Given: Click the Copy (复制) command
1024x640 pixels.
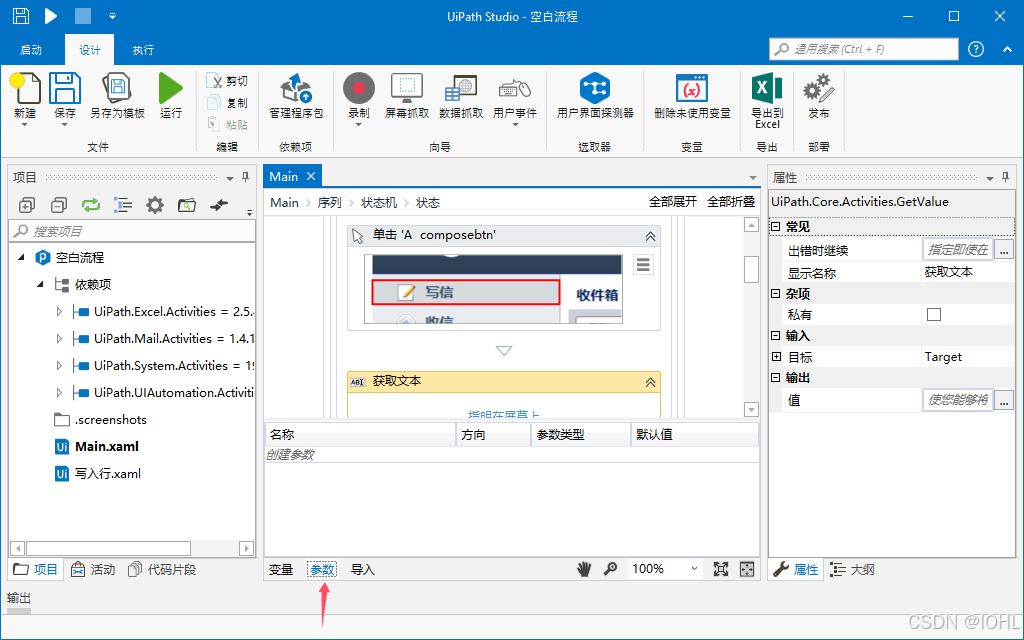Looking at the screenshot, I should pyautogui.click(x=227, y=103).
